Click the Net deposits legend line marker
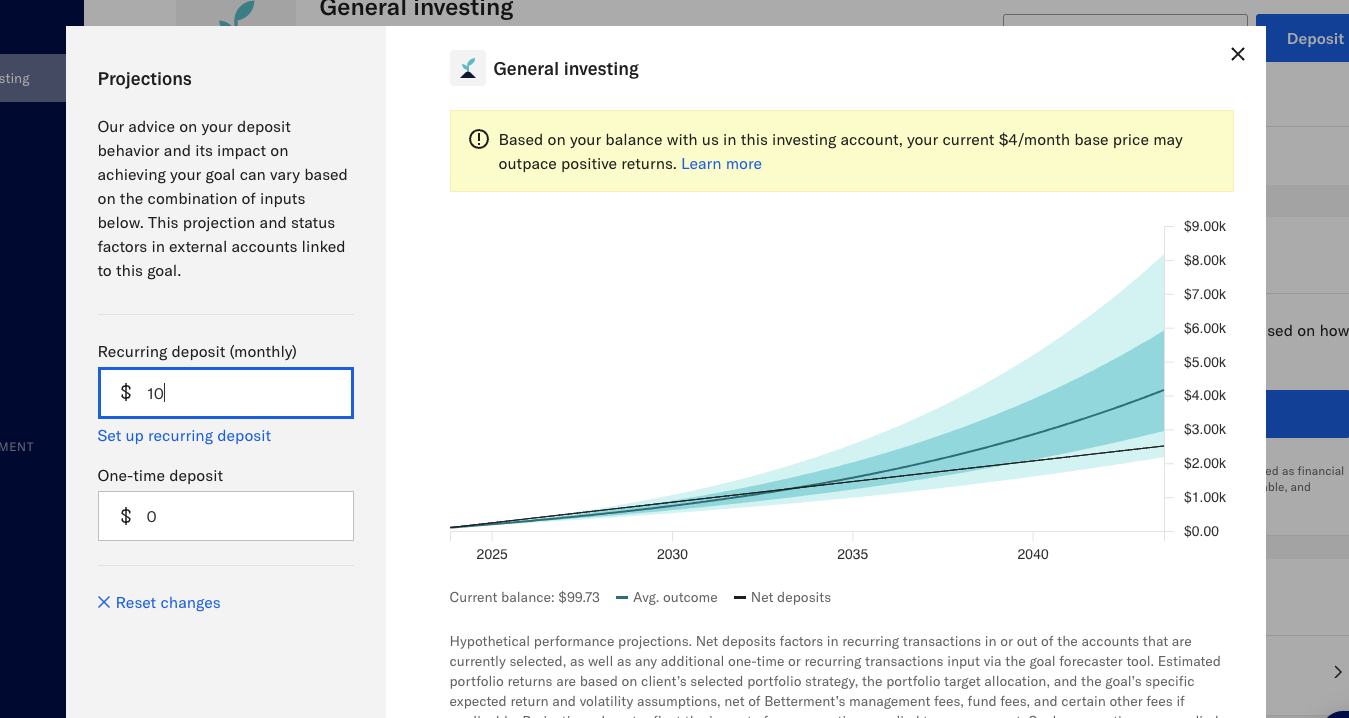 tap(741, 597)
